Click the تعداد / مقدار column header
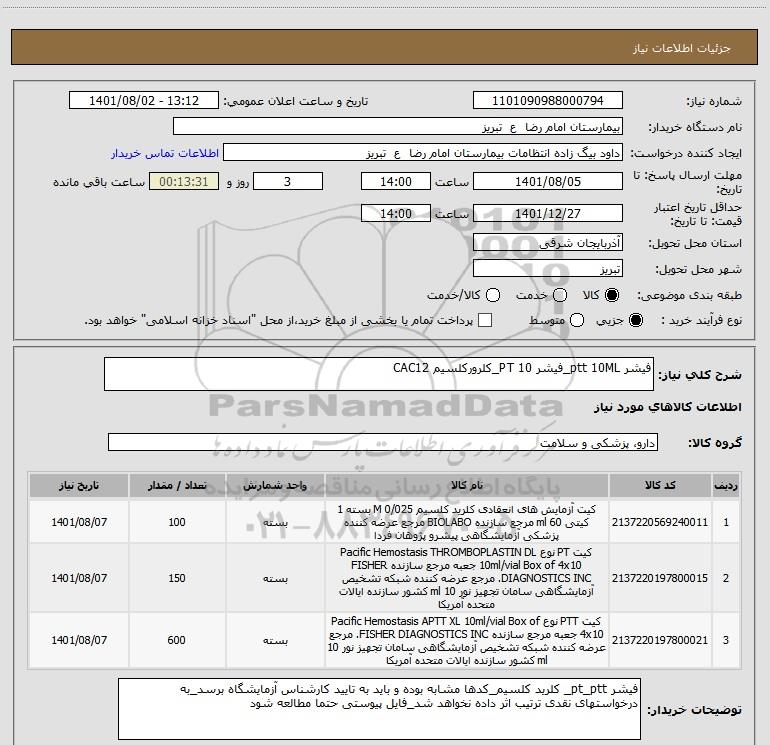Image resolution: width=770 pixels, height=745 pixels. click(177, 486)
